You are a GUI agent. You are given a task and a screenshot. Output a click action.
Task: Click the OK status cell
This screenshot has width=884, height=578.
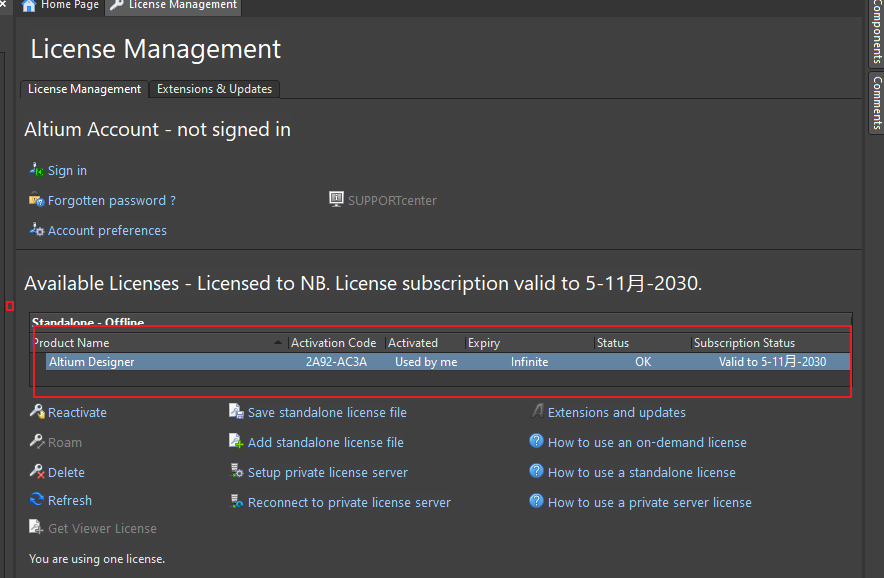643,362
